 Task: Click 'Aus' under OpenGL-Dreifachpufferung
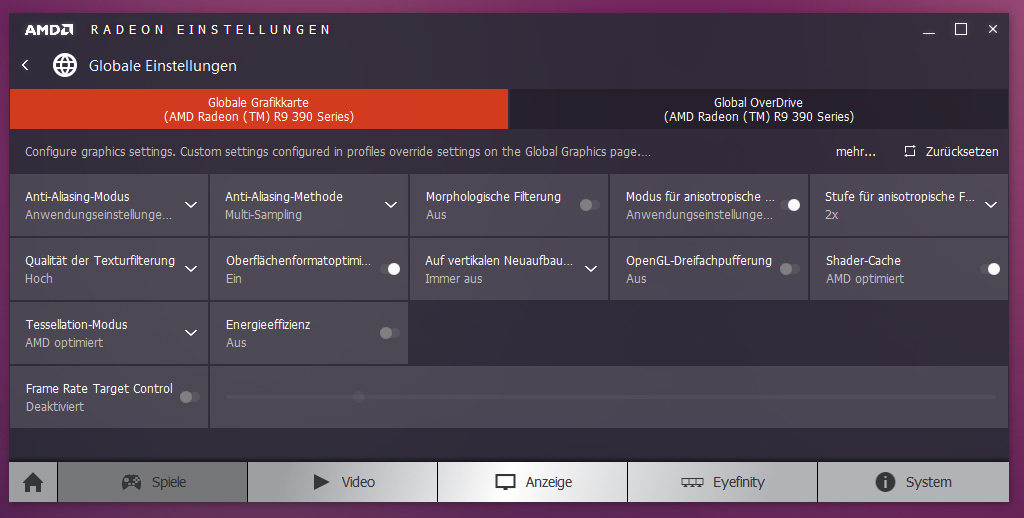636,279
